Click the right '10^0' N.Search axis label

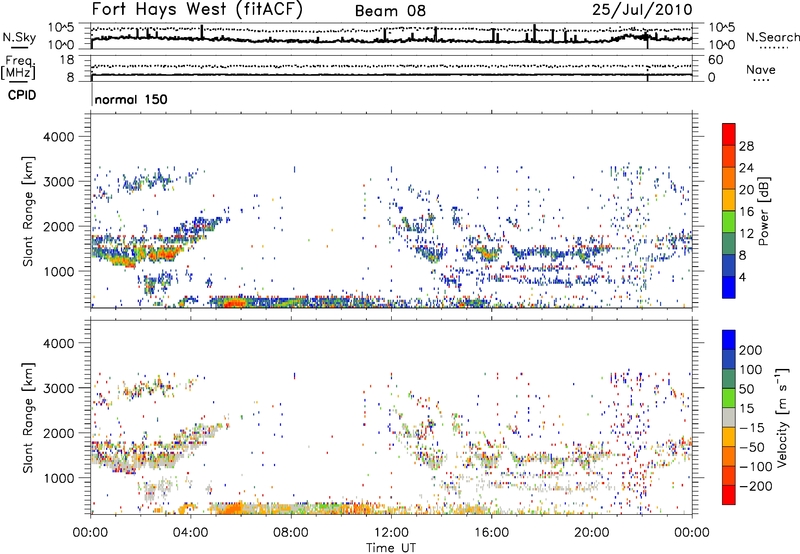pos(722,45)
